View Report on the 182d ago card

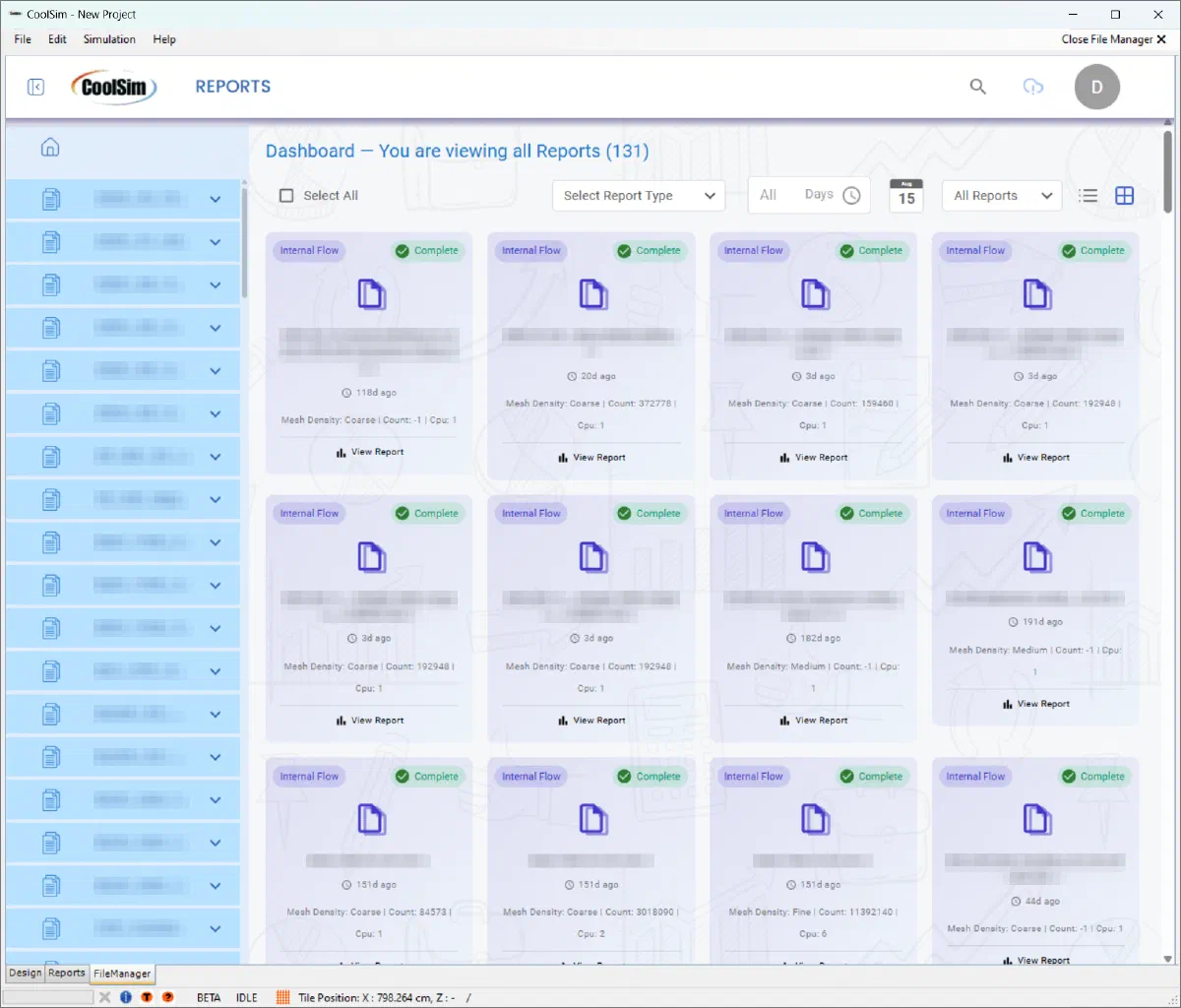pyautogui.click(x=814, y=721)
